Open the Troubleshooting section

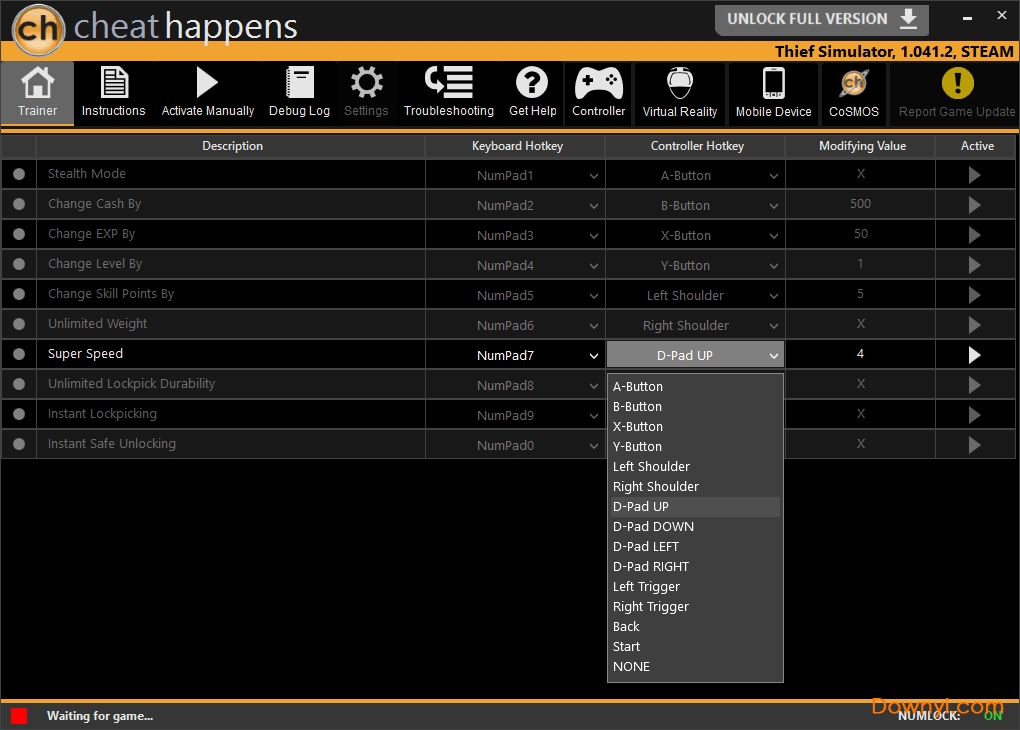click(448, 93)
